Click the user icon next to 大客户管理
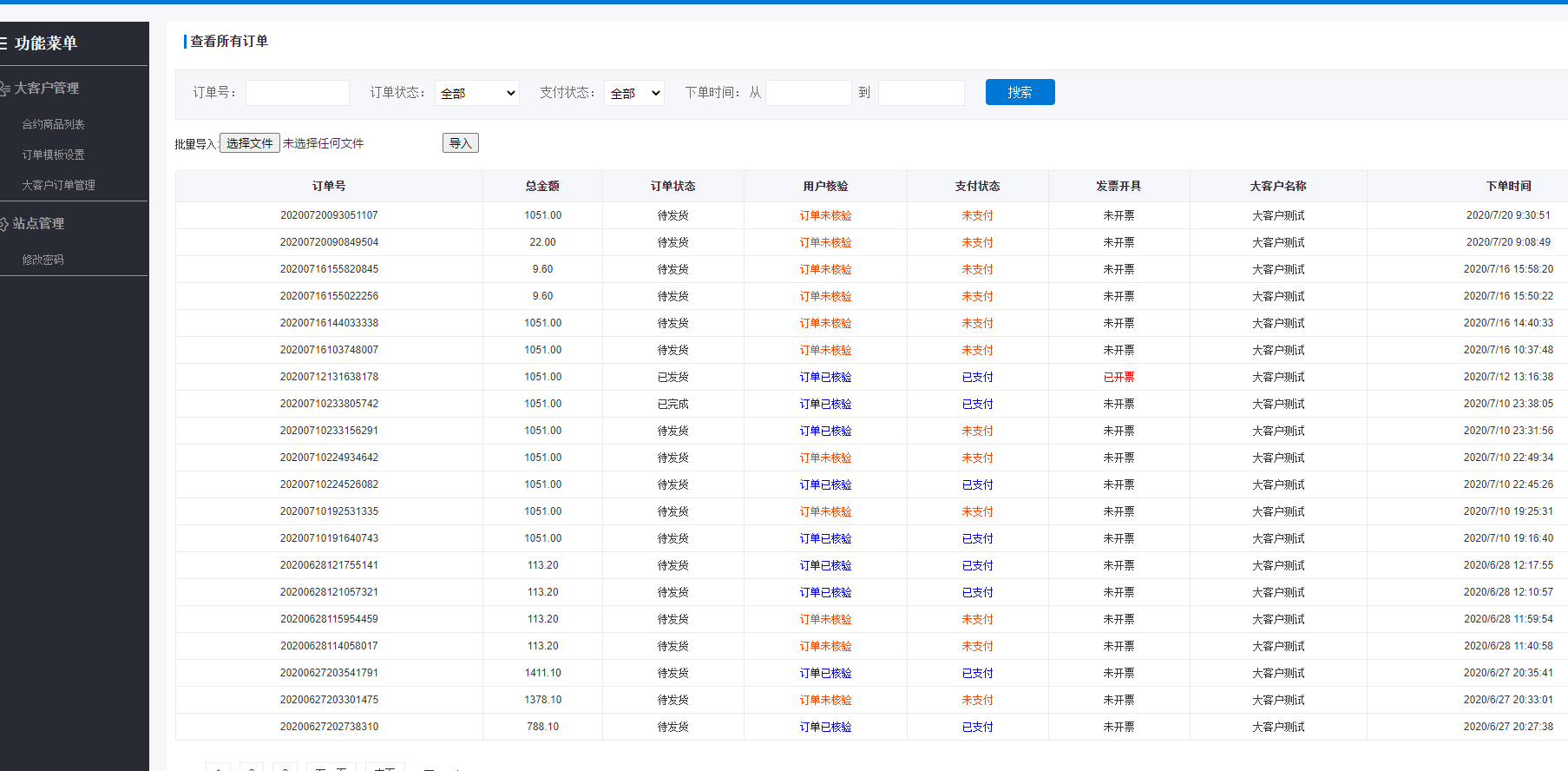The height and width of the screenshot is (771, 1568). [x=5, y=89]
